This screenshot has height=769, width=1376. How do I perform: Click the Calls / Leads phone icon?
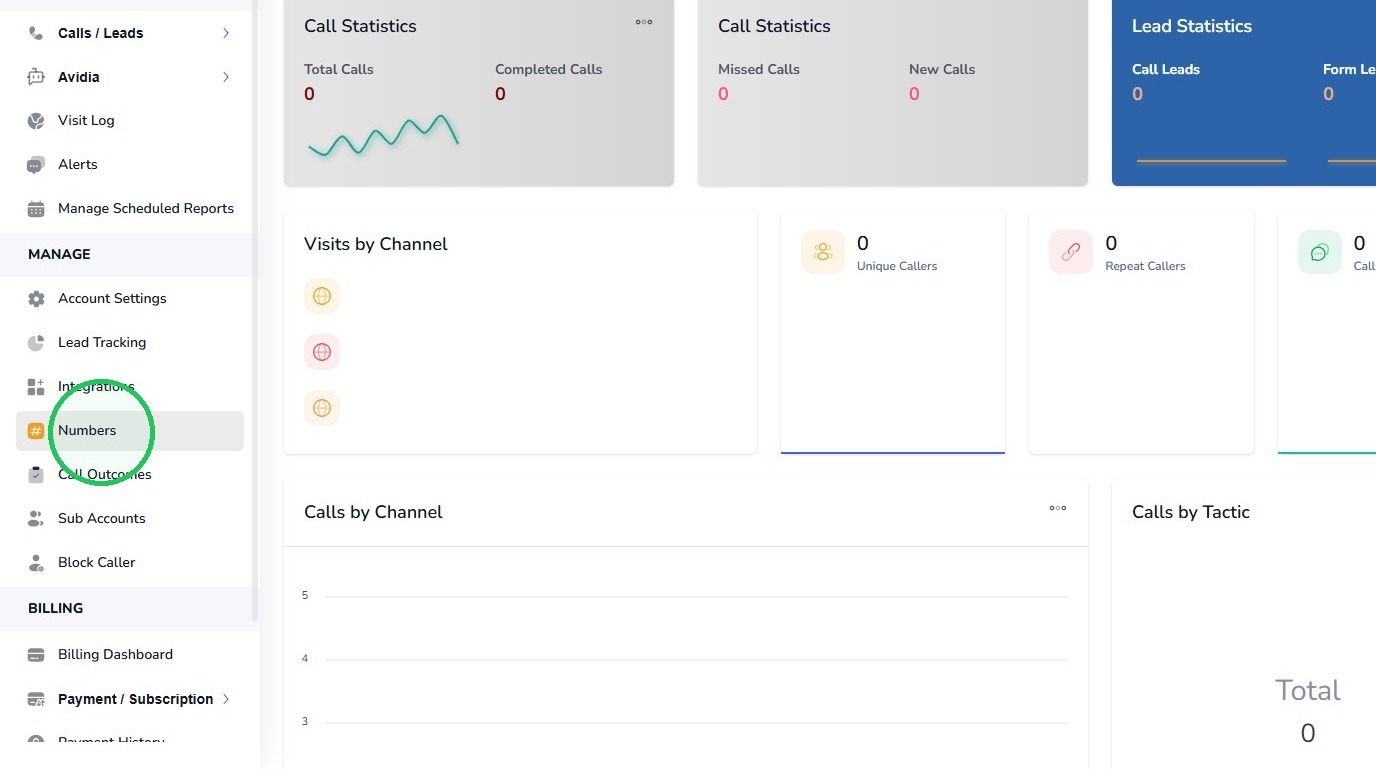coord(36,33)
